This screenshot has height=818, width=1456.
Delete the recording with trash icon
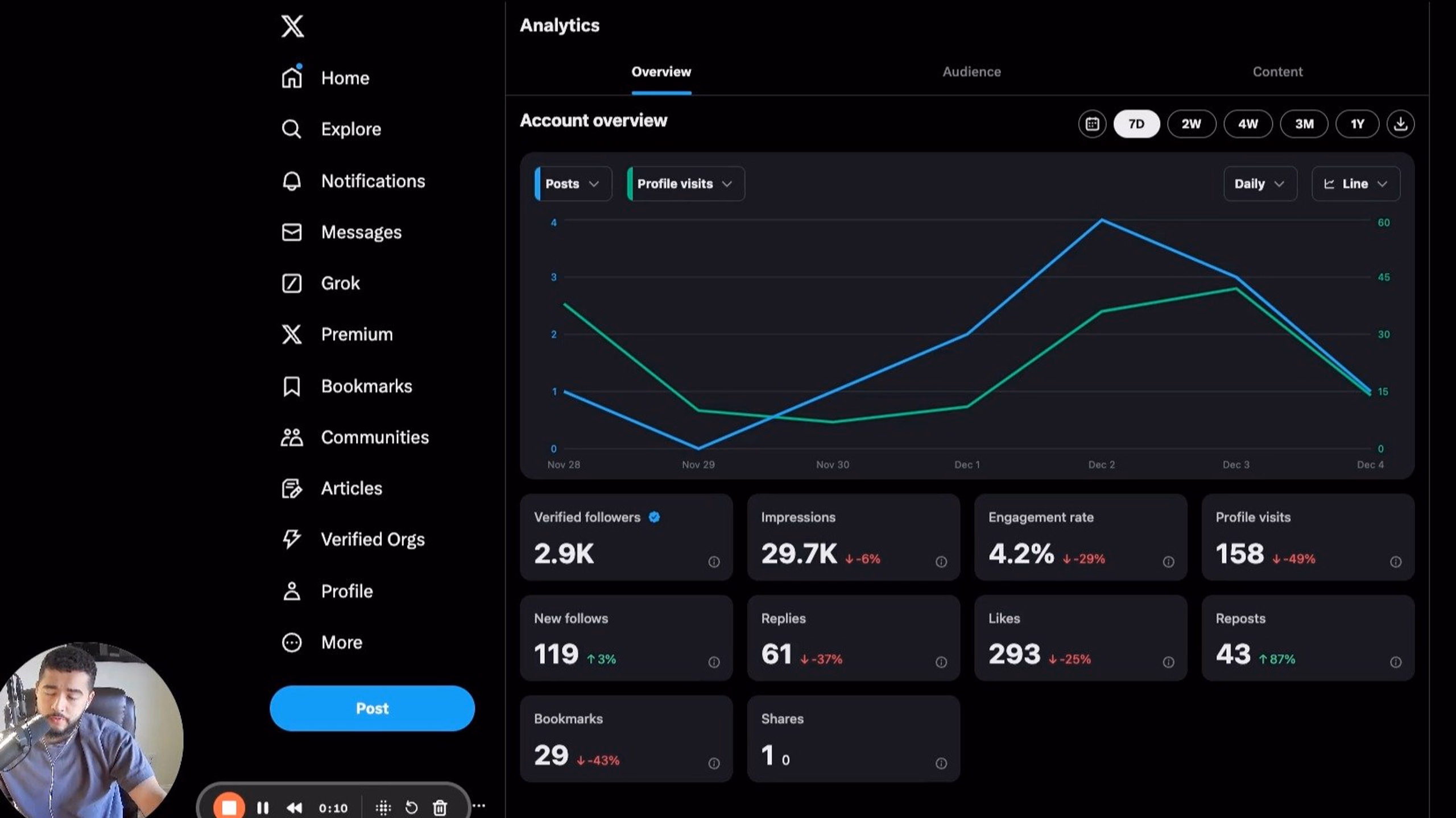(440, 808)
